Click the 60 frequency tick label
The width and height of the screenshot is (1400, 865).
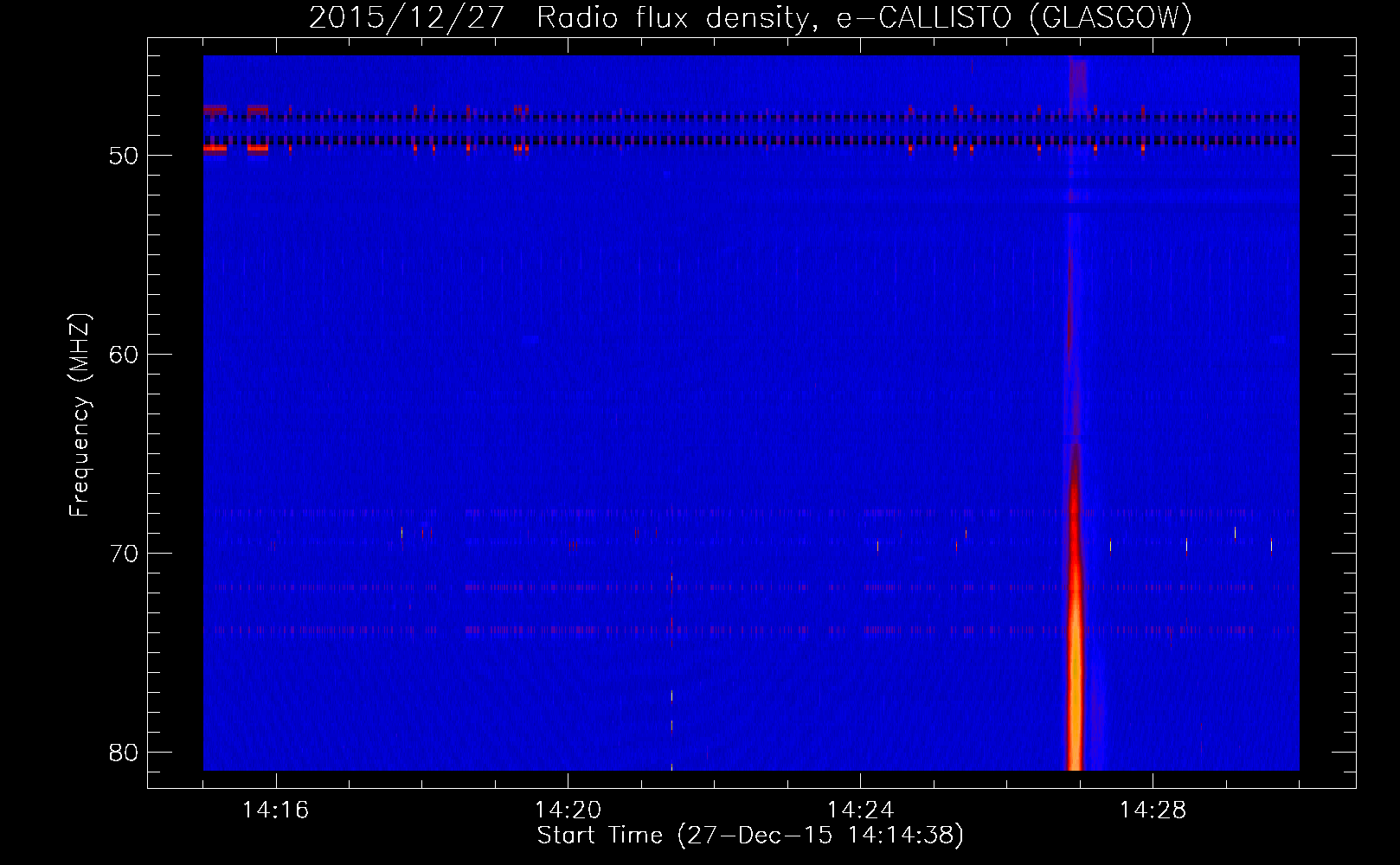click(124, 355)
